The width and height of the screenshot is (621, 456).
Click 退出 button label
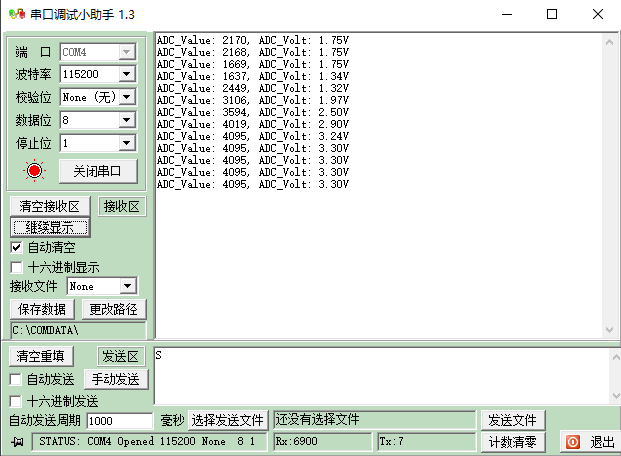coord(602,442)
